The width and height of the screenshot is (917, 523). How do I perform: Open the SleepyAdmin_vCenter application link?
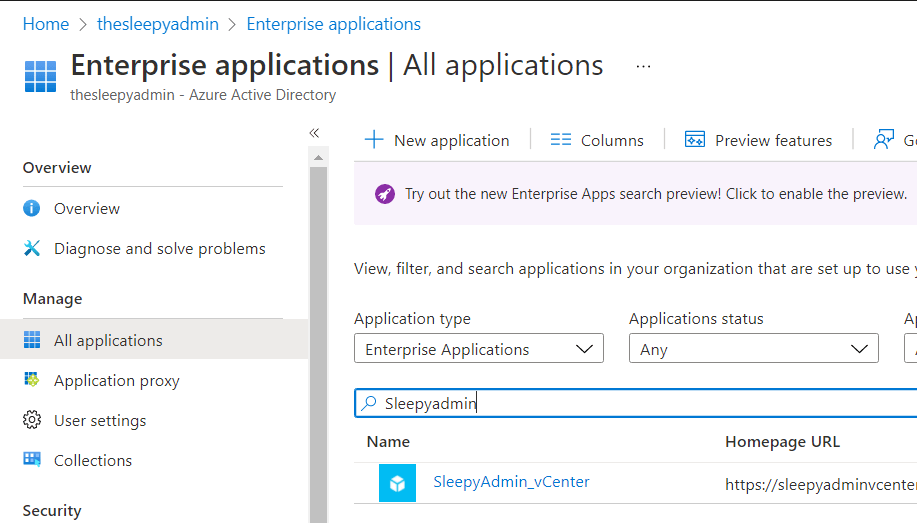click(511, 482)
